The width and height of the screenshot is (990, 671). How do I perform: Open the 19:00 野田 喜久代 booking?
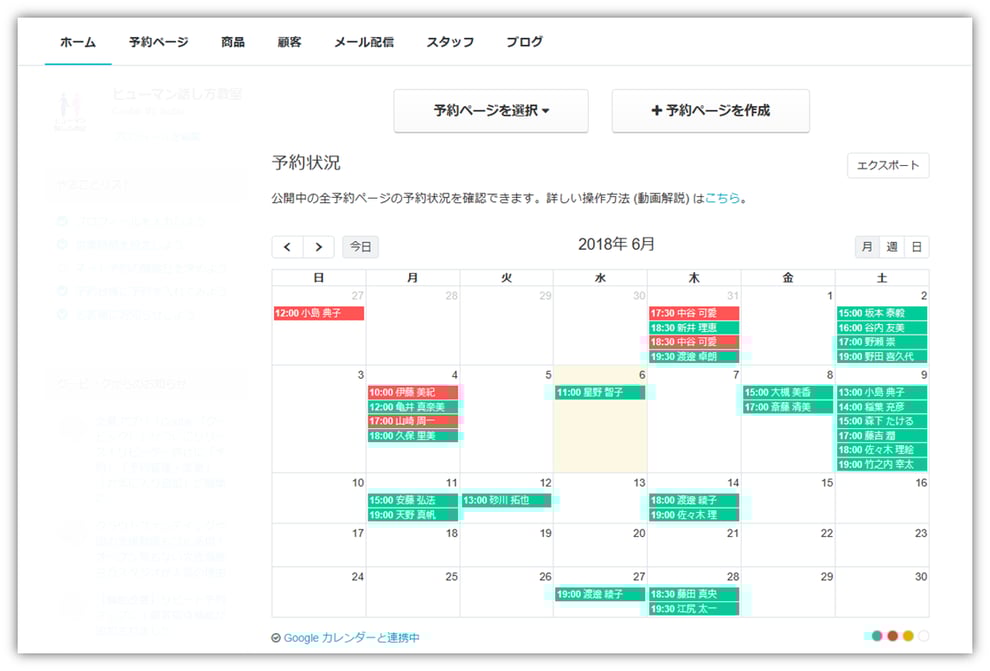coord(882,356)
